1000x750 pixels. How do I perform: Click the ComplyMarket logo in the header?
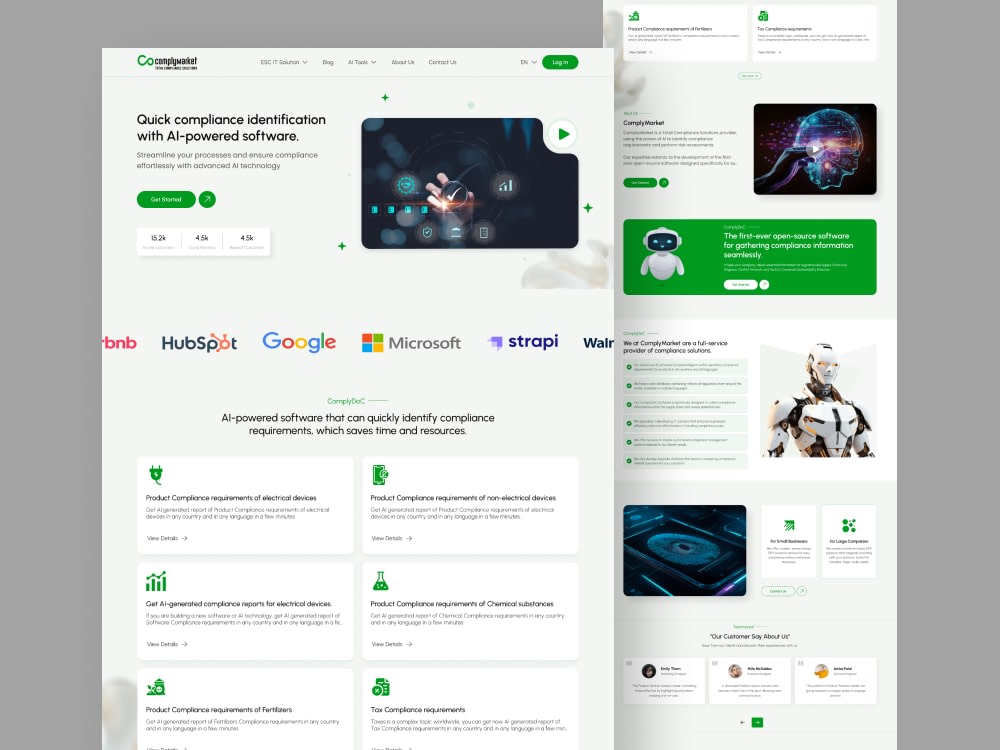click(x=167, y=62)
